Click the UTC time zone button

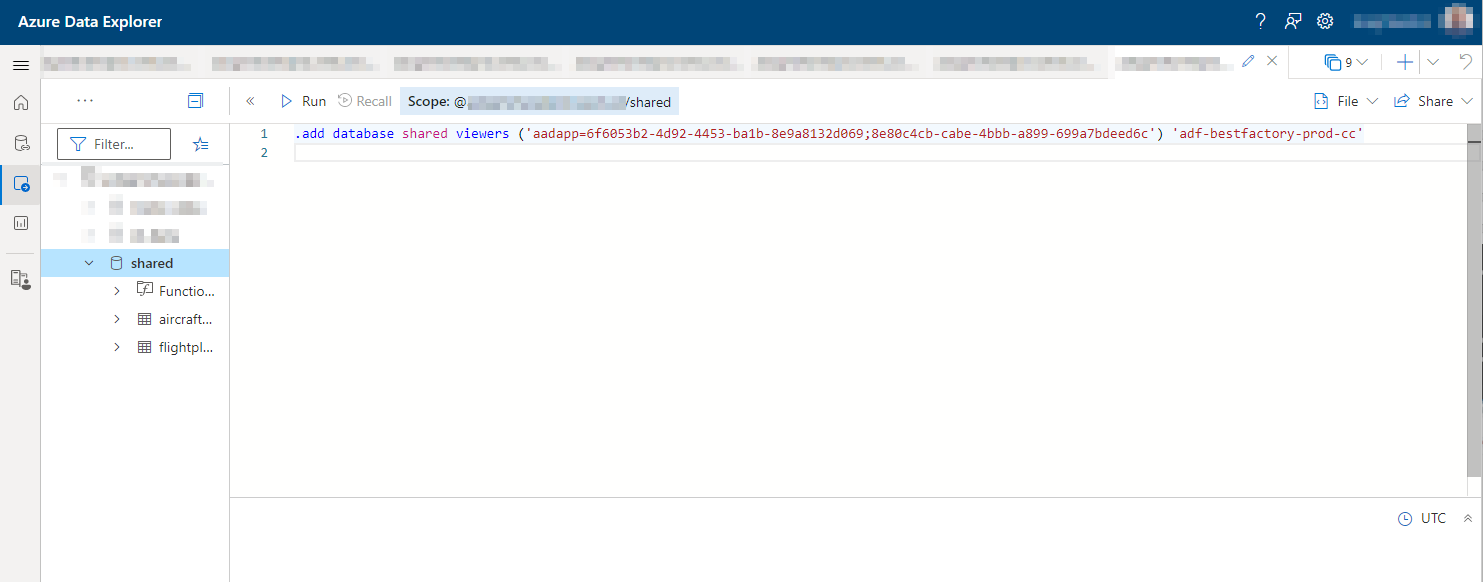click(1421, 518)
